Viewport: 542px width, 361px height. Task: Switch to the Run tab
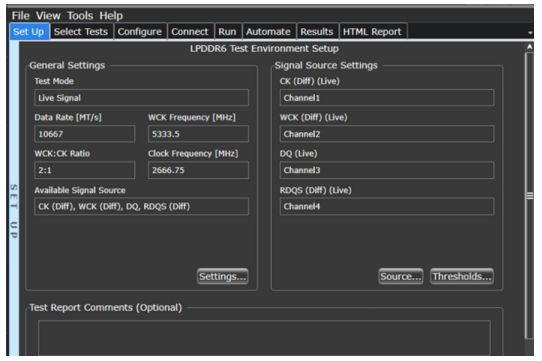[x=228, y=31]
